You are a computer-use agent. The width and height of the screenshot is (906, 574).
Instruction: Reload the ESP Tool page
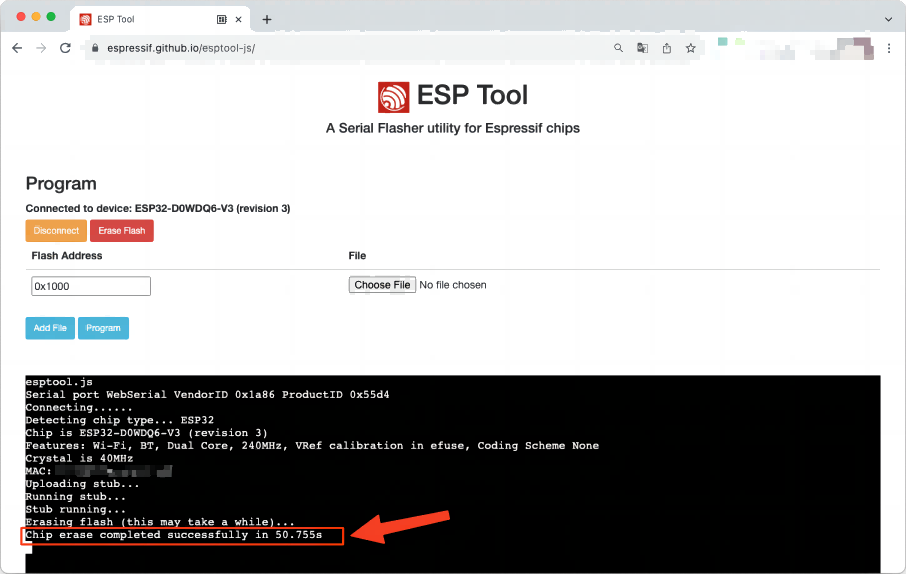click(x=65, y=48)
